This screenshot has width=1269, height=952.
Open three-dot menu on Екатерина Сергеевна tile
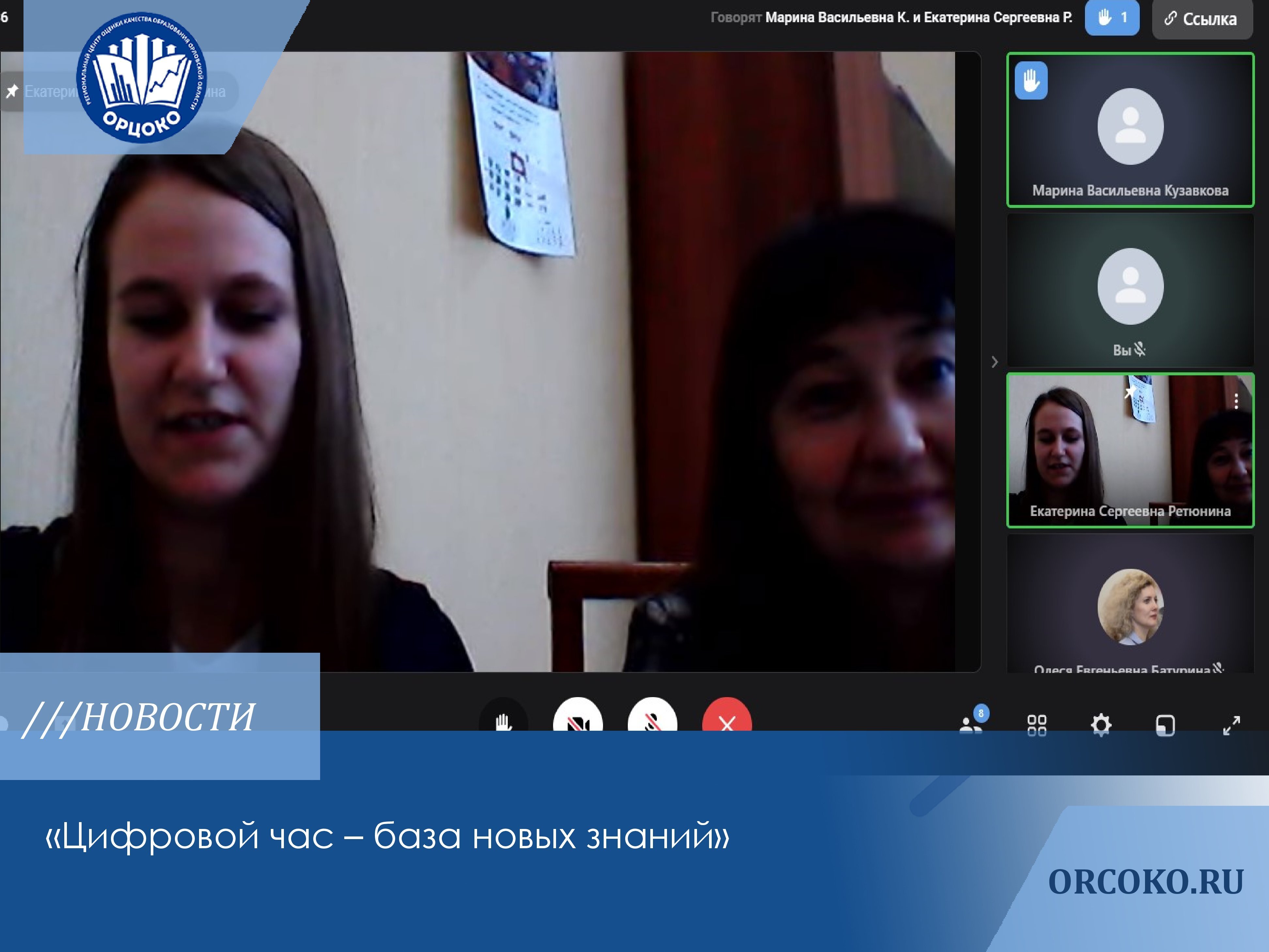pos(1236,401)
